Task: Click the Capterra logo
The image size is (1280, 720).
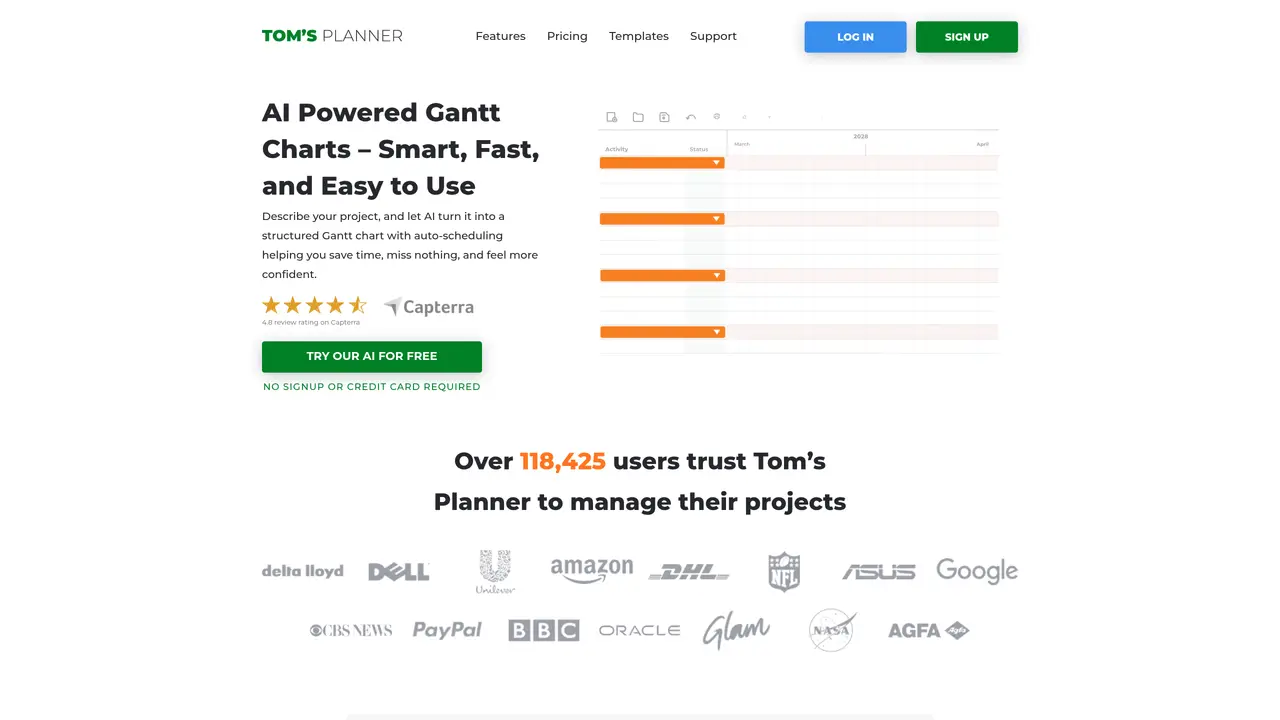Action: [429, 307]
